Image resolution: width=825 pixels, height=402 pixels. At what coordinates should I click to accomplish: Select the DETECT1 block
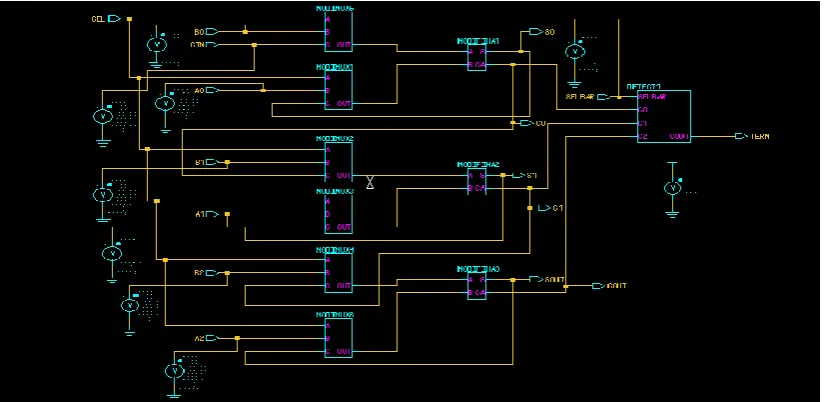click(x=663, y=116)
